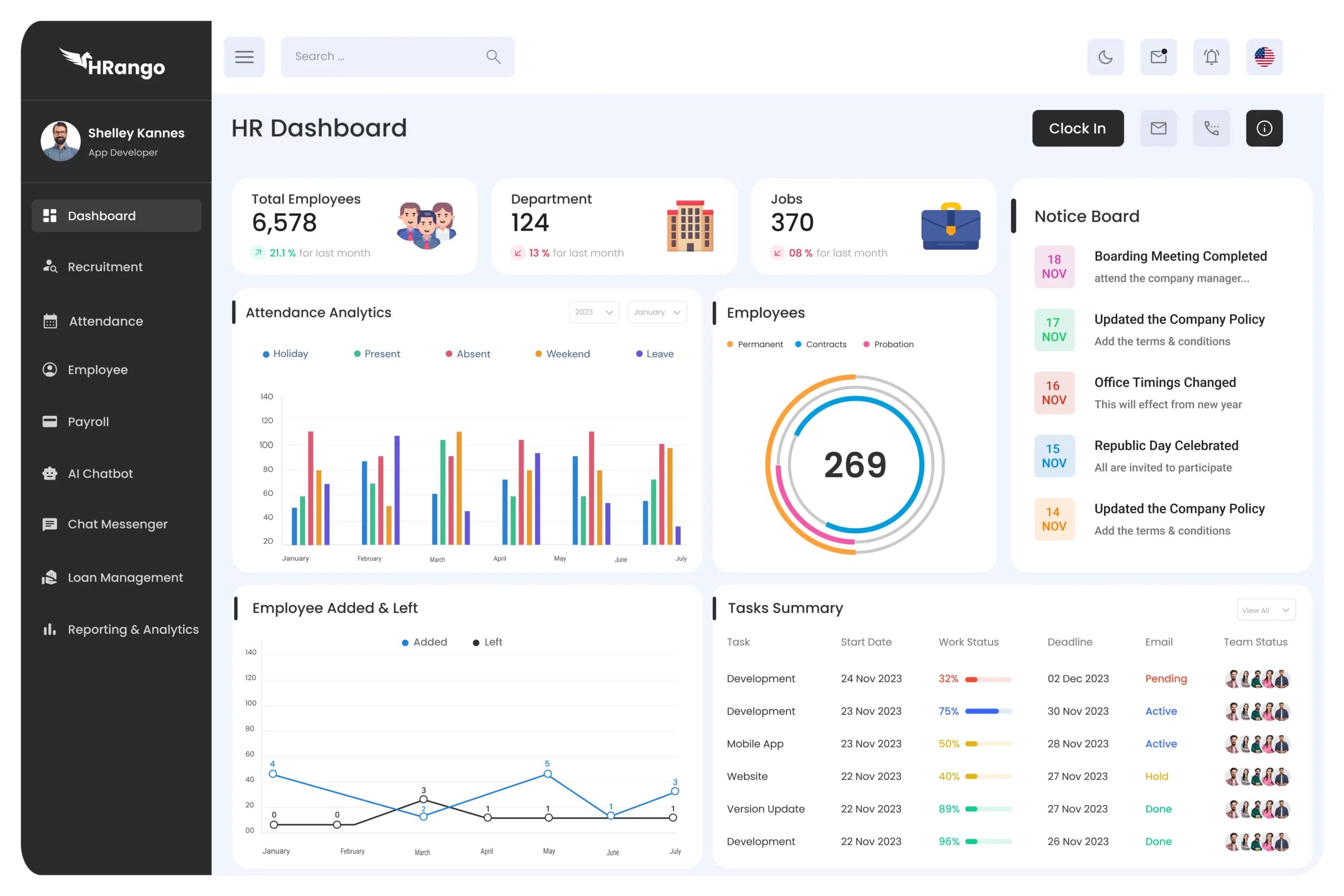The width and height of the screenshot is (1344, 896).
Task: Open the View All tasks dropdown
Action: coord(1266,610)
